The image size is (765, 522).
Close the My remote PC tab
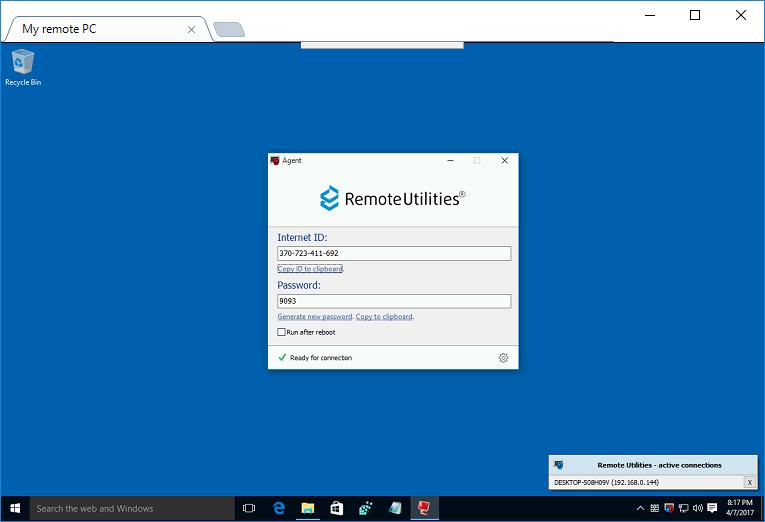click(x=192, y=30)
